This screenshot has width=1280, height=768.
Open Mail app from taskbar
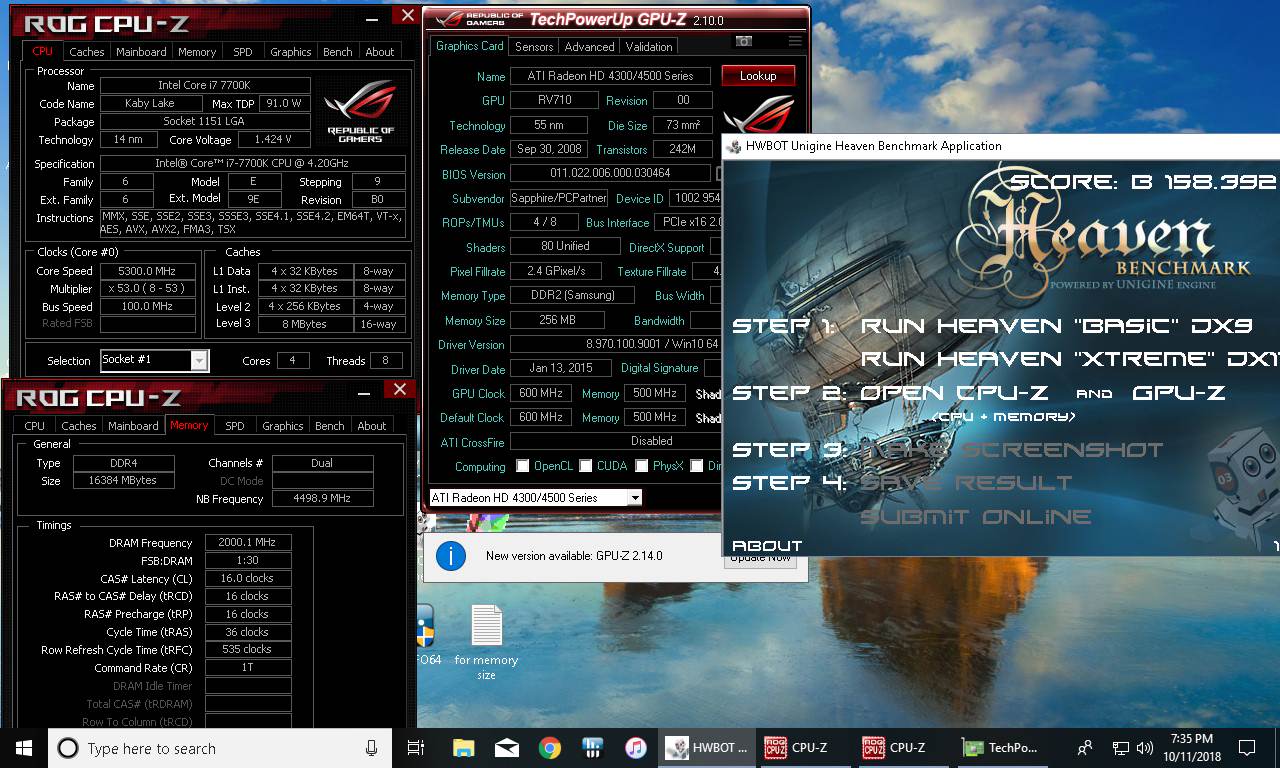point(506,748)
